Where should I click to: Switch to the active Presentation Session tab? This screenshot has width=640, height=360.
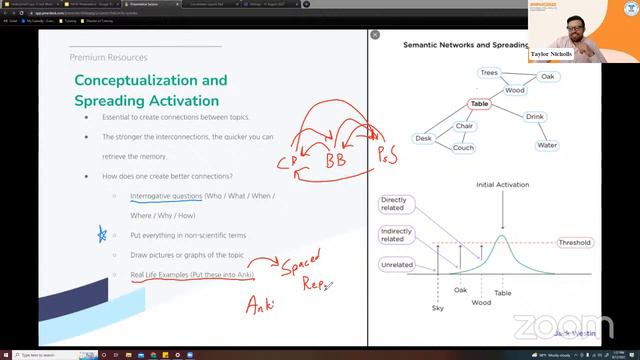151,4
